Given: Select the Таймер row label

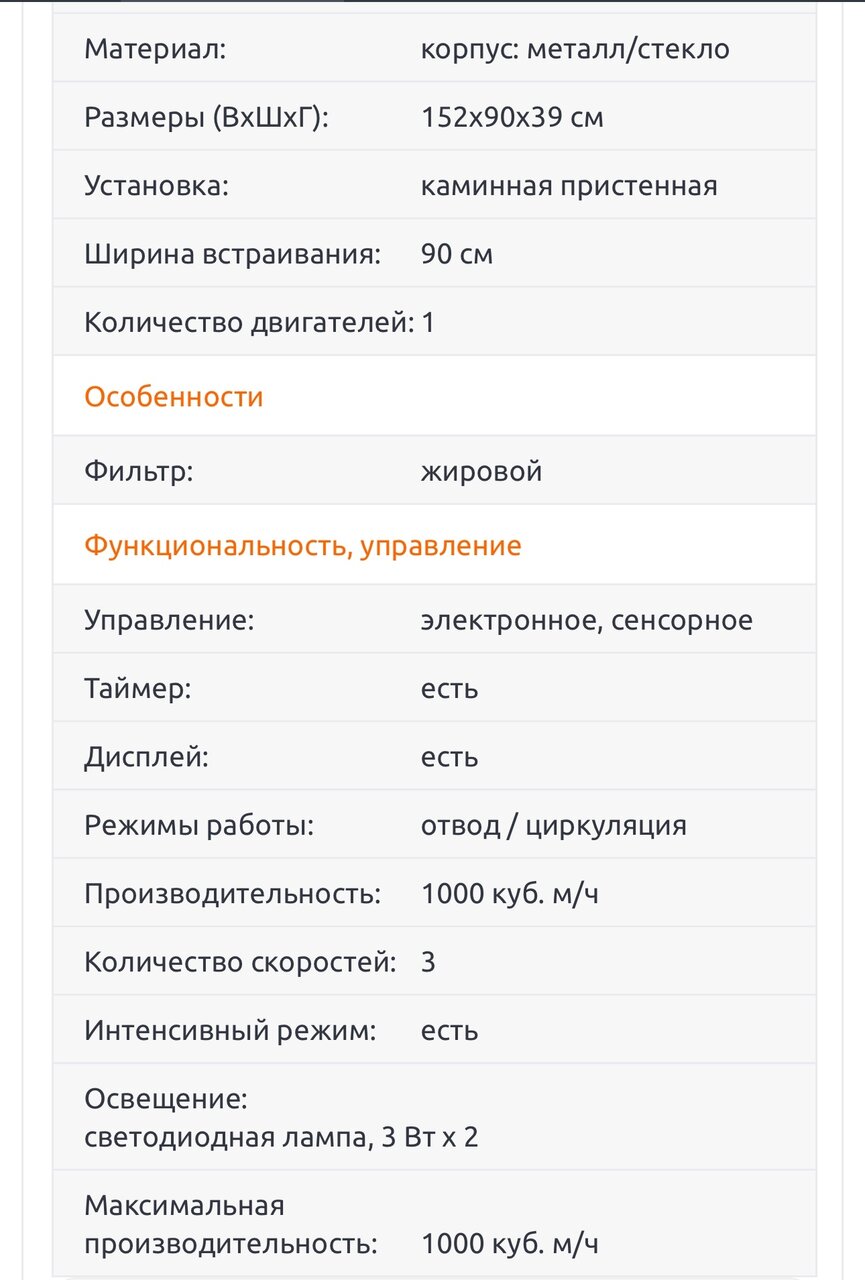Looking at the screenshot, I should (x=137, y=689).
